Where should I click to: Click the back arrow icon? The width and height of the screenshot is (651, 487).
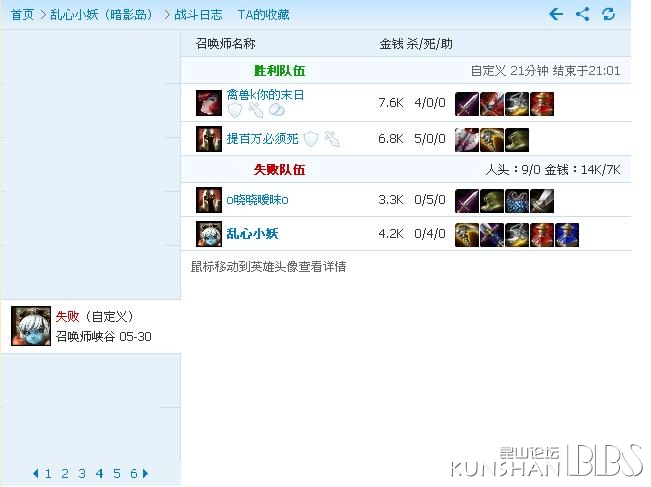(x=556, y=14)
